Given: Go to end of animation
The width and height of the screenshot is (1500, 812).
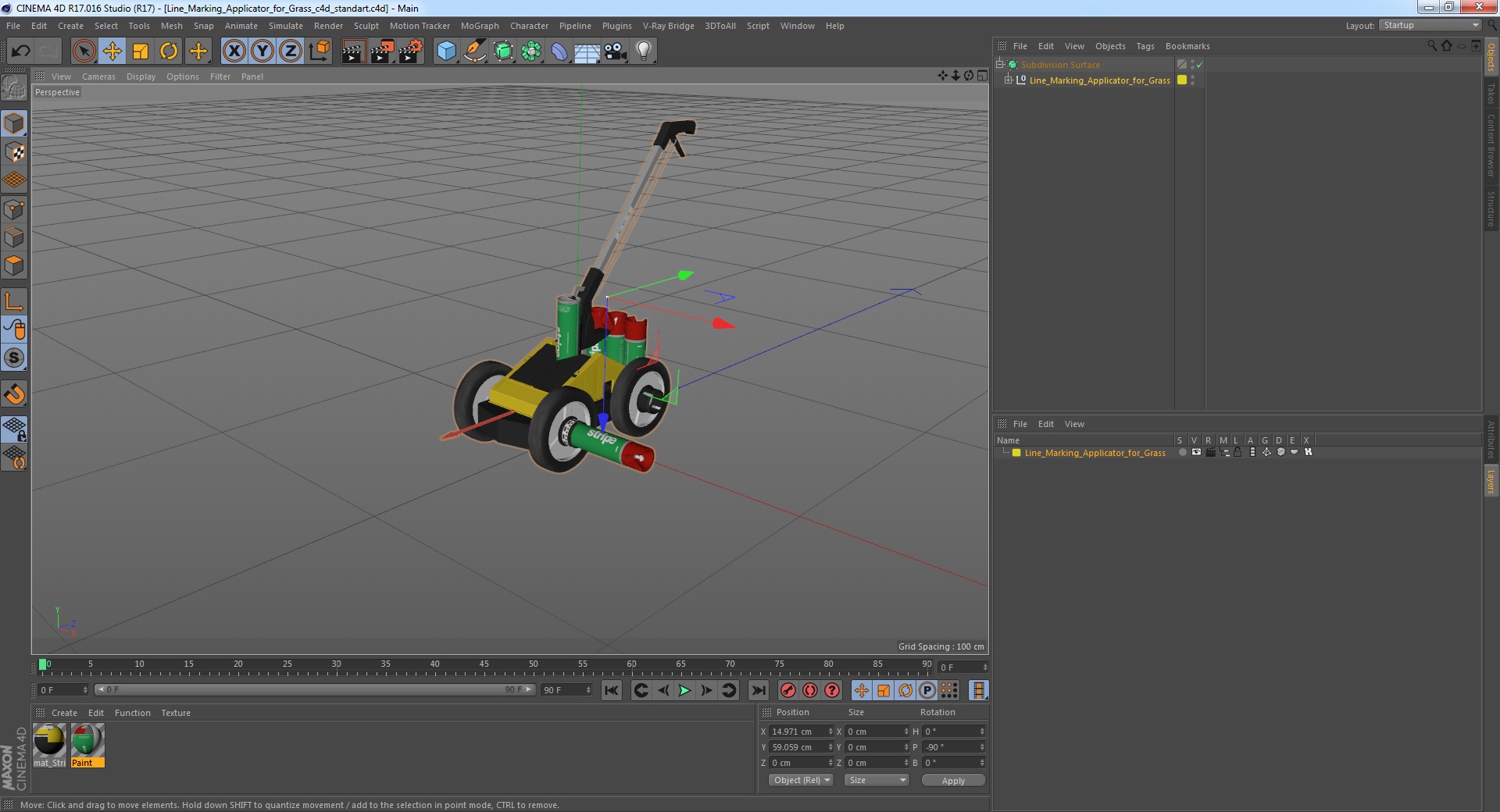Looking at the screenshot, I should [758, 690].
